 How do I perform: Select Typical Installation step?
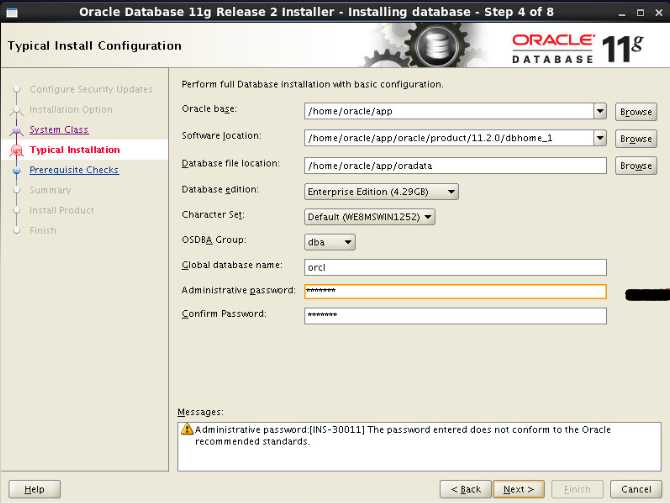pos(75,150)
